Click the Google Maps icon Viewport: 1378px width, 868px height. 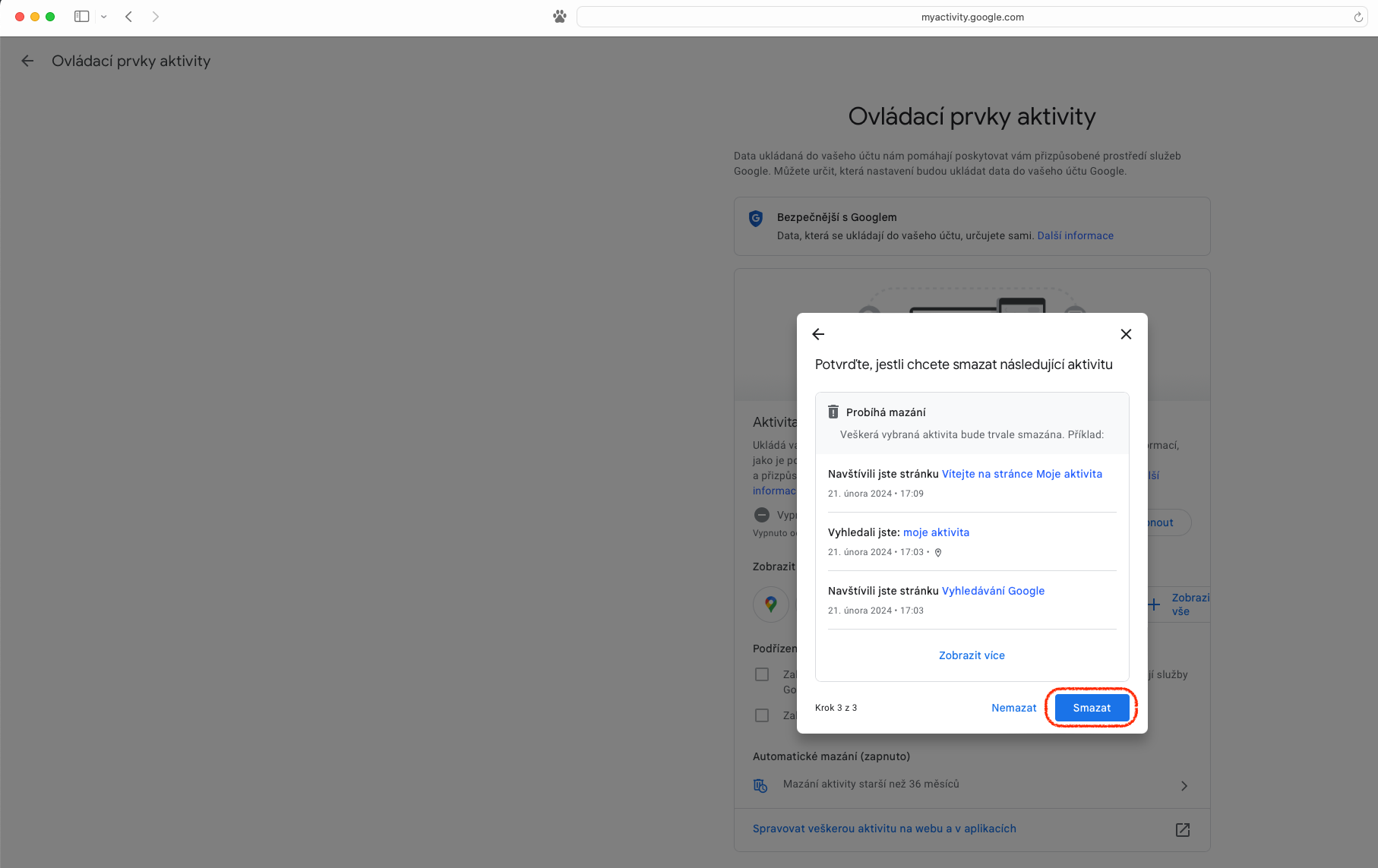pos(771,604)
